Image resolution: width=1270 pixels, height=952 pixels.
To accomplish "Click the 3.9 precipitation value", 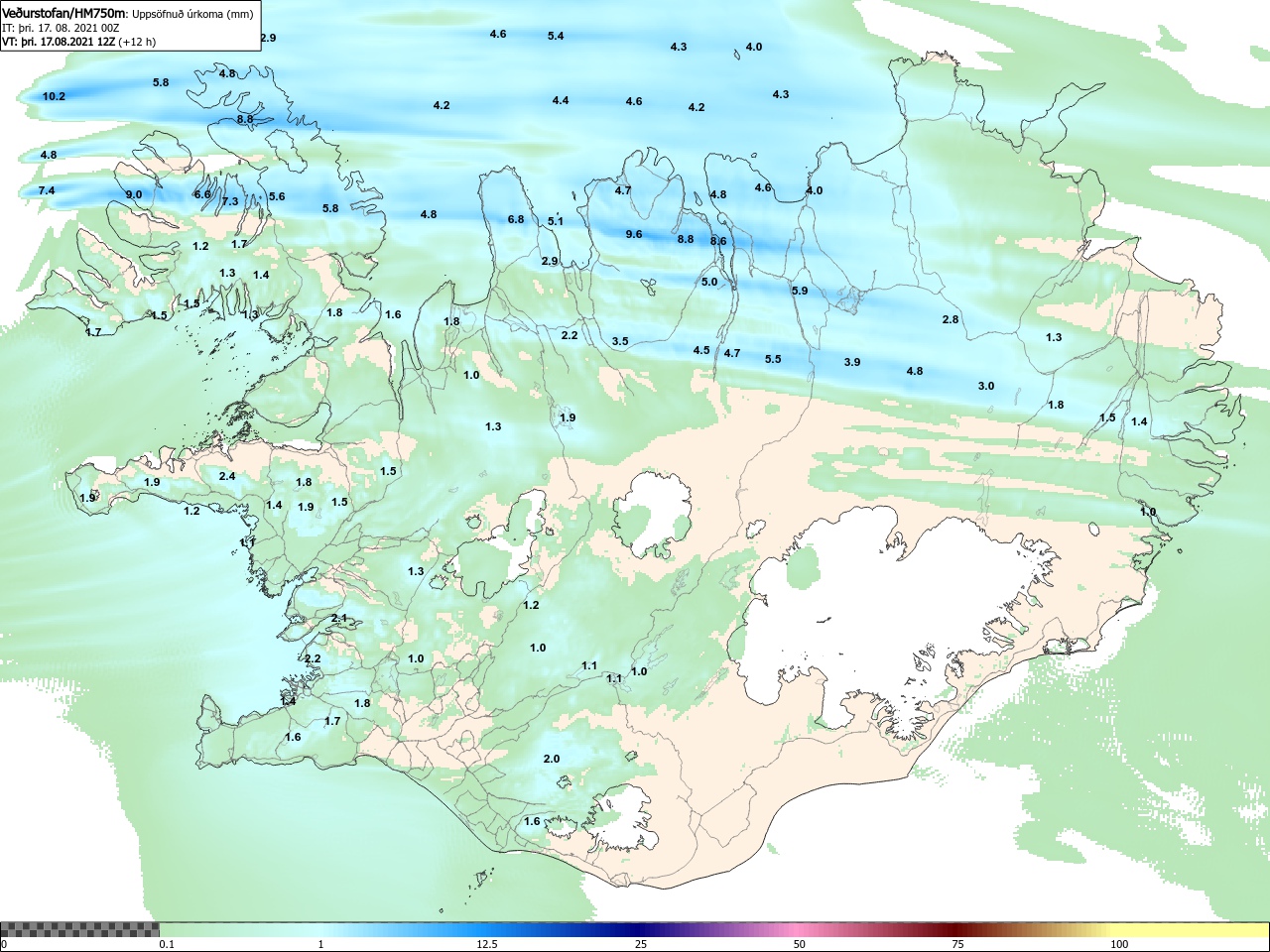I will [x=852, y=362].
